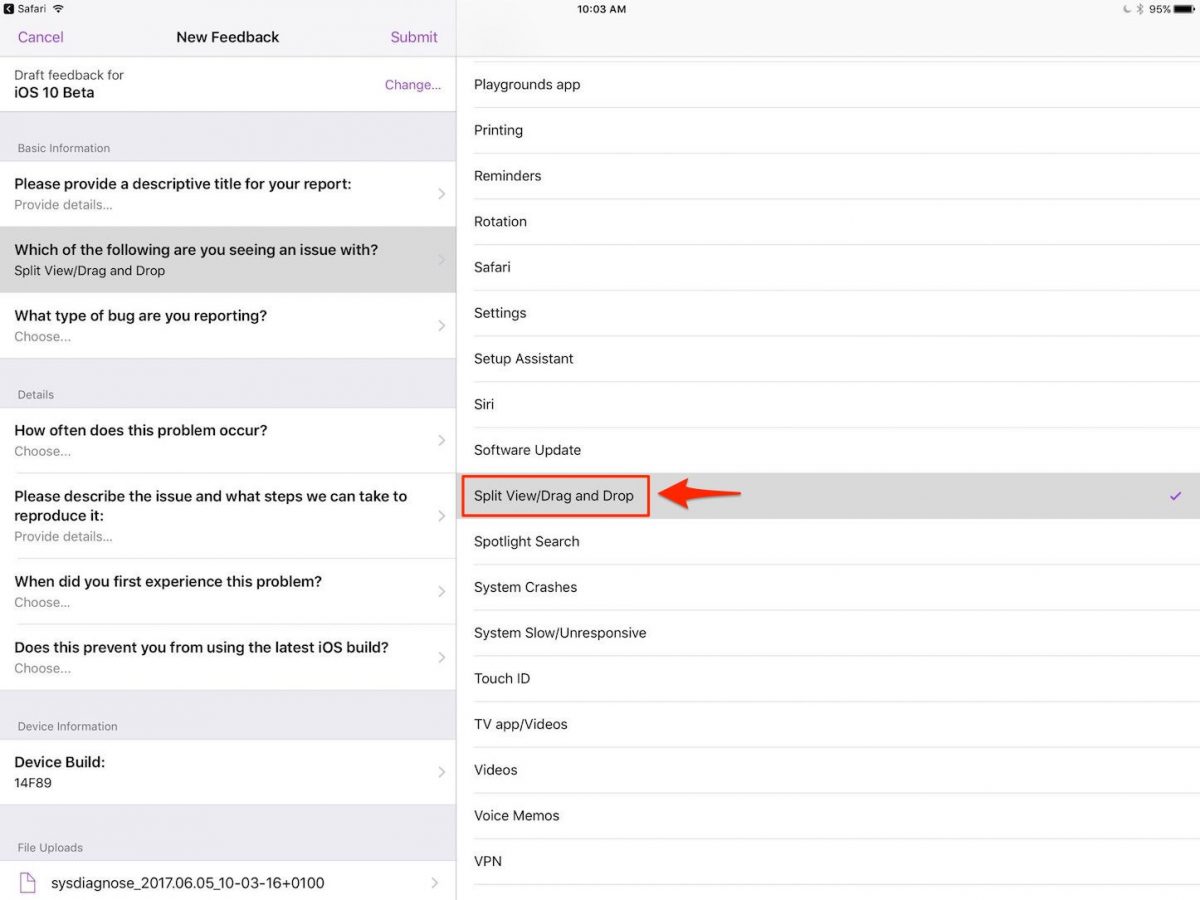1200x900 pixels.
Task: Tap the Cancel button
Action: pyautogui.click(x=40, y=37)
